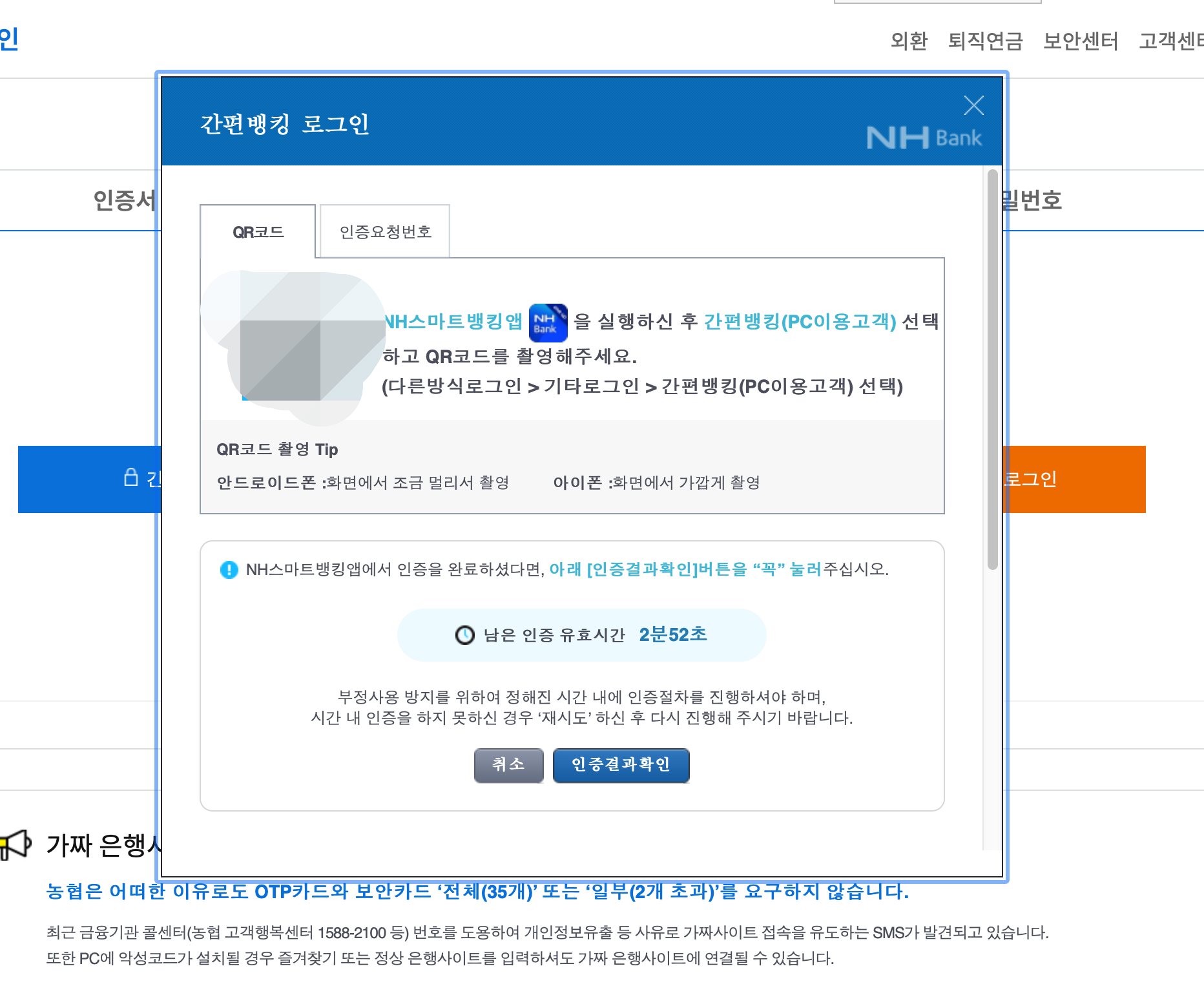Image resolution: width=1204 pixels, height=986 pixels.
Task: Click the 인증결과확인 button
Action: coord(621,765)
